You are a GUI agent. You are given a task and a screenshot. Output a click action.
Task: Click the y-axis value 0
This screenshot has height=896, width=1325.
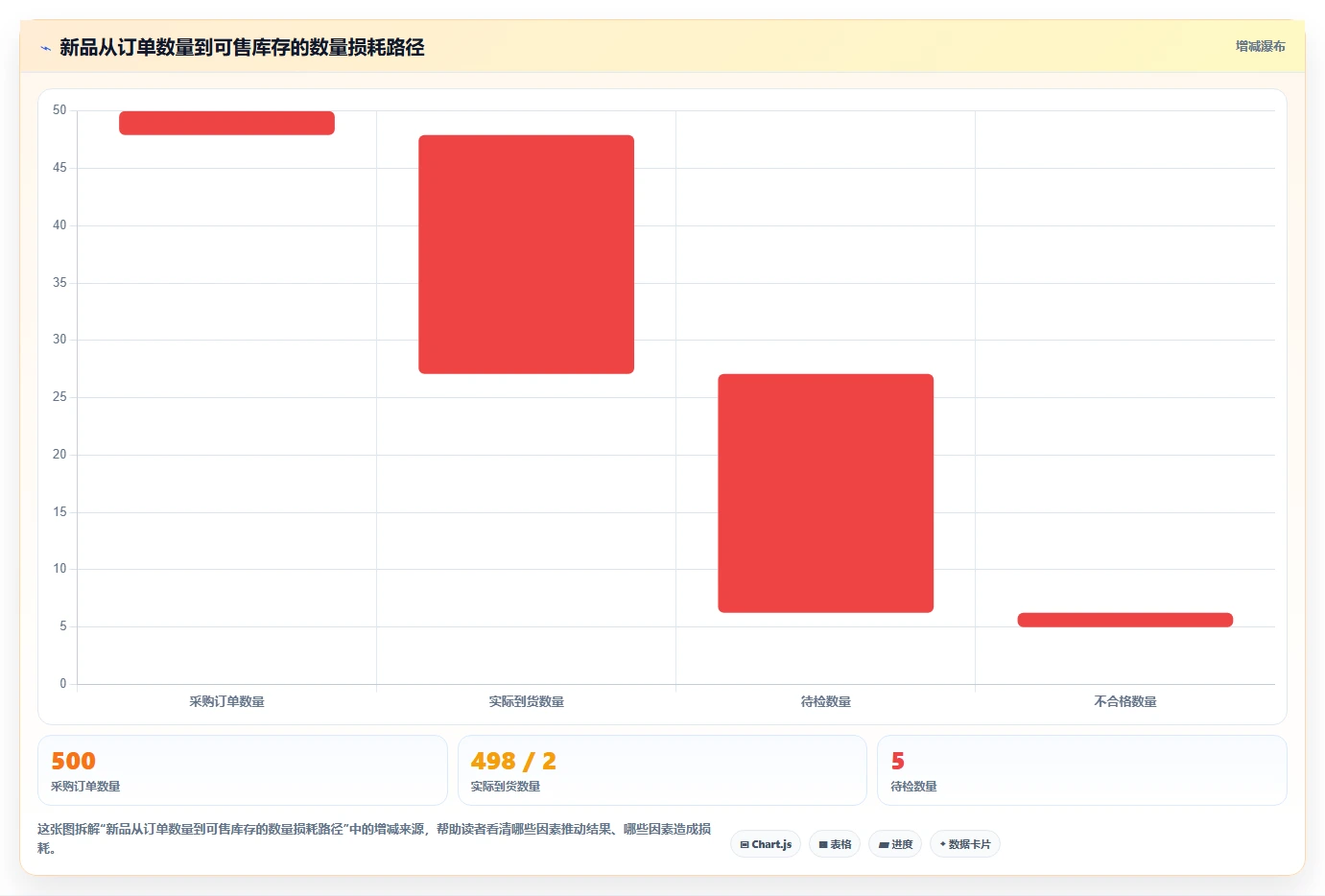point(63,684)
